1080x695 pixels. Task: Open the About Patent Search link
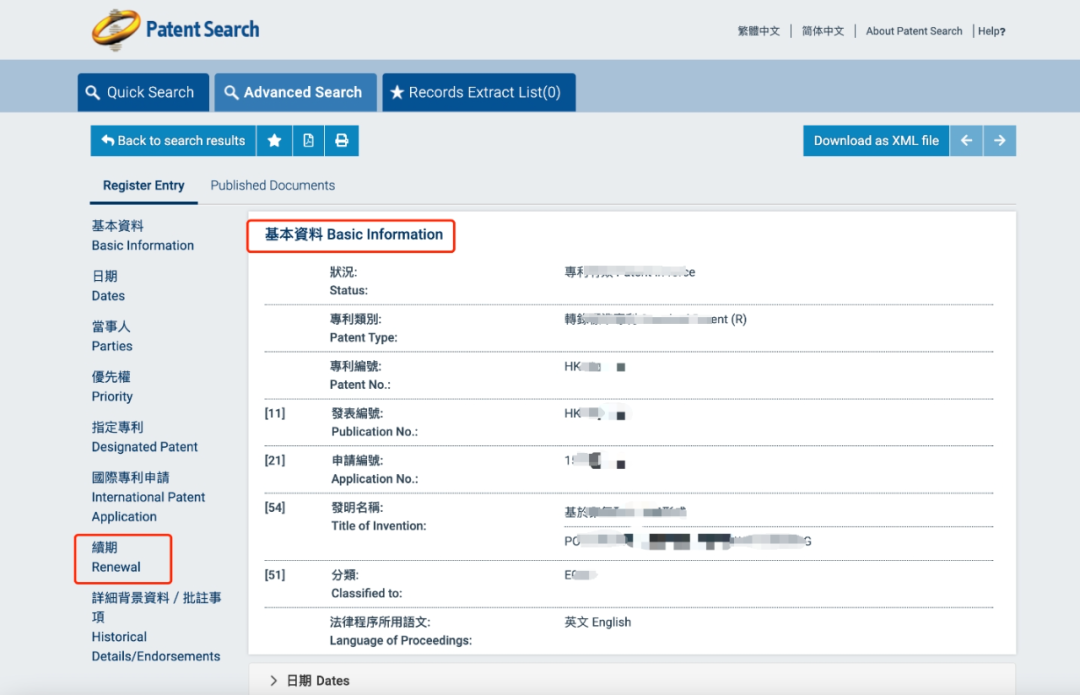(913, 31)
